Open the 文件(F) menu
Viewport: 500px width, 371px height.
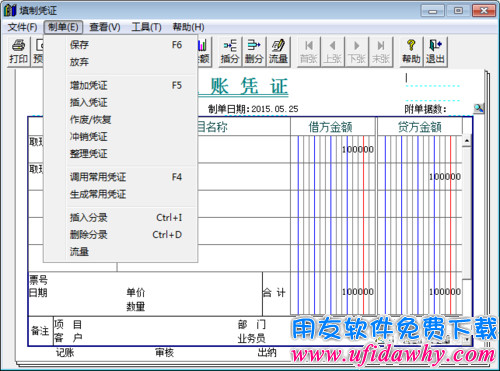22,27
